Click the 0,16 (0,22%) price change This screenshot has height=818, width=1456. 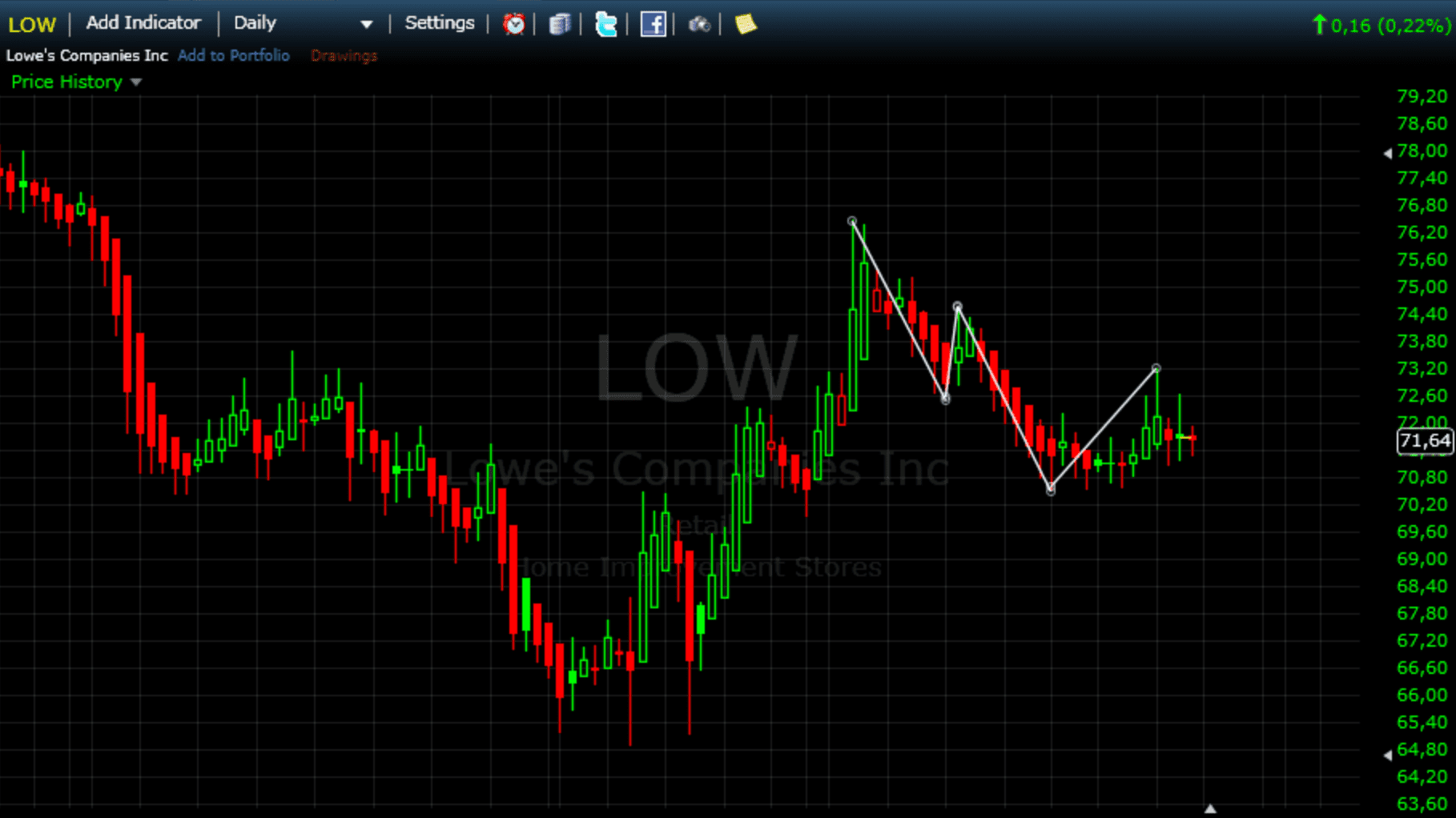click(x=1381, y=26)
